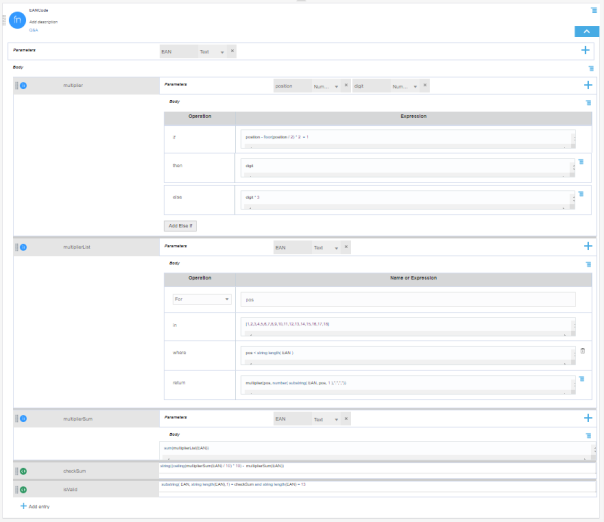The height and width of the screenshot is (522, 604).
Task: Open the type dropdown for digit parameter
Action: [405, 86]
